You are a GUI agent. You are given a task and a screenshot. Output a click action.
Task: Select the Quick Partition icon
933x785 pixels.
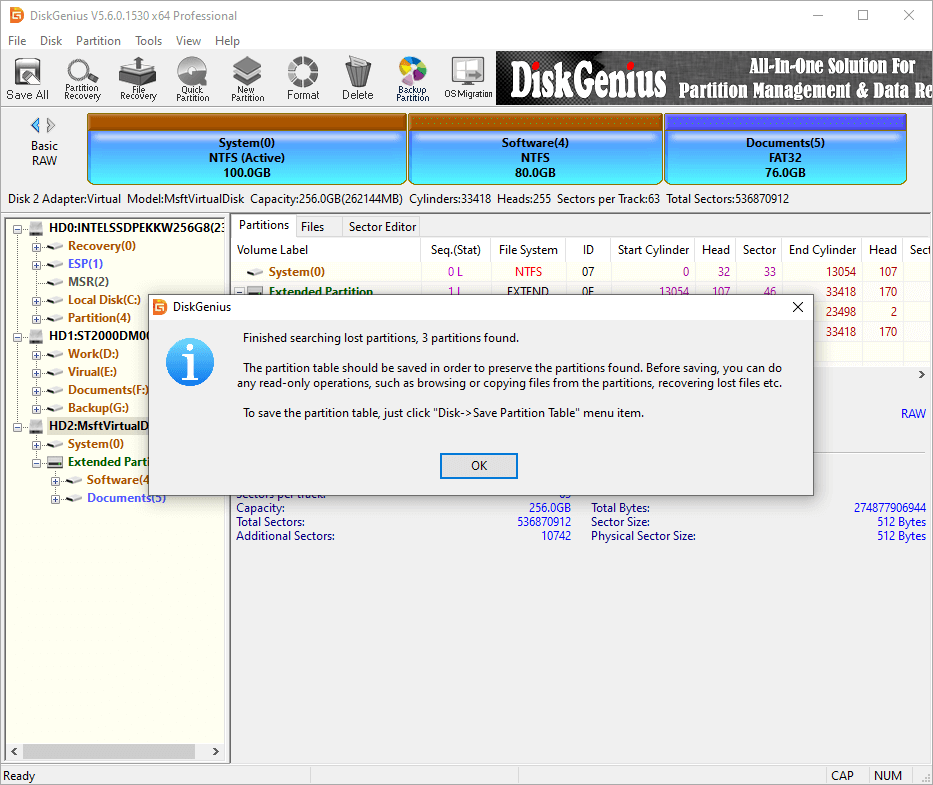[192, 79]
